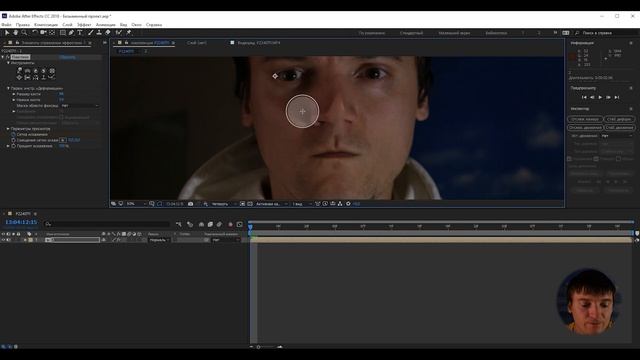The height and width of the screenshot is (360, 640).
Task: Select the Clone Stamp tool
Action: [99, 33]
